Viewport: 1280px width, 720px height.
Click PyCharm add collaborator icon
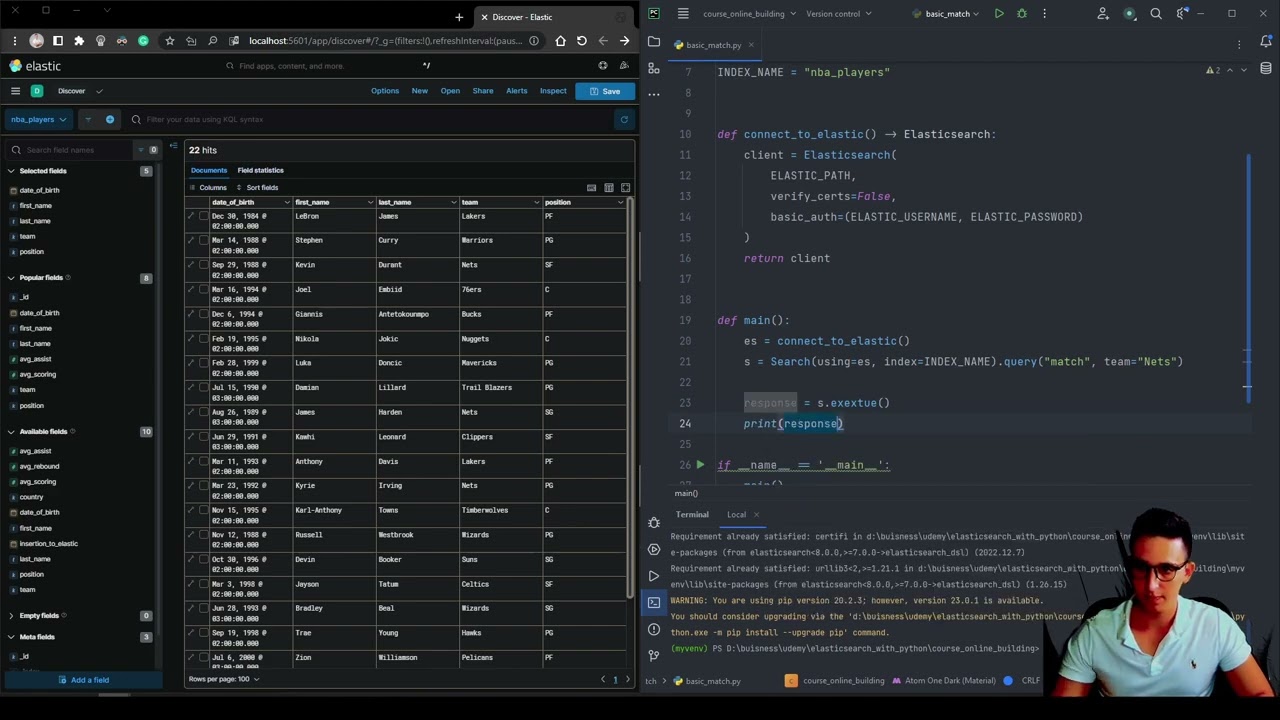1103,14
